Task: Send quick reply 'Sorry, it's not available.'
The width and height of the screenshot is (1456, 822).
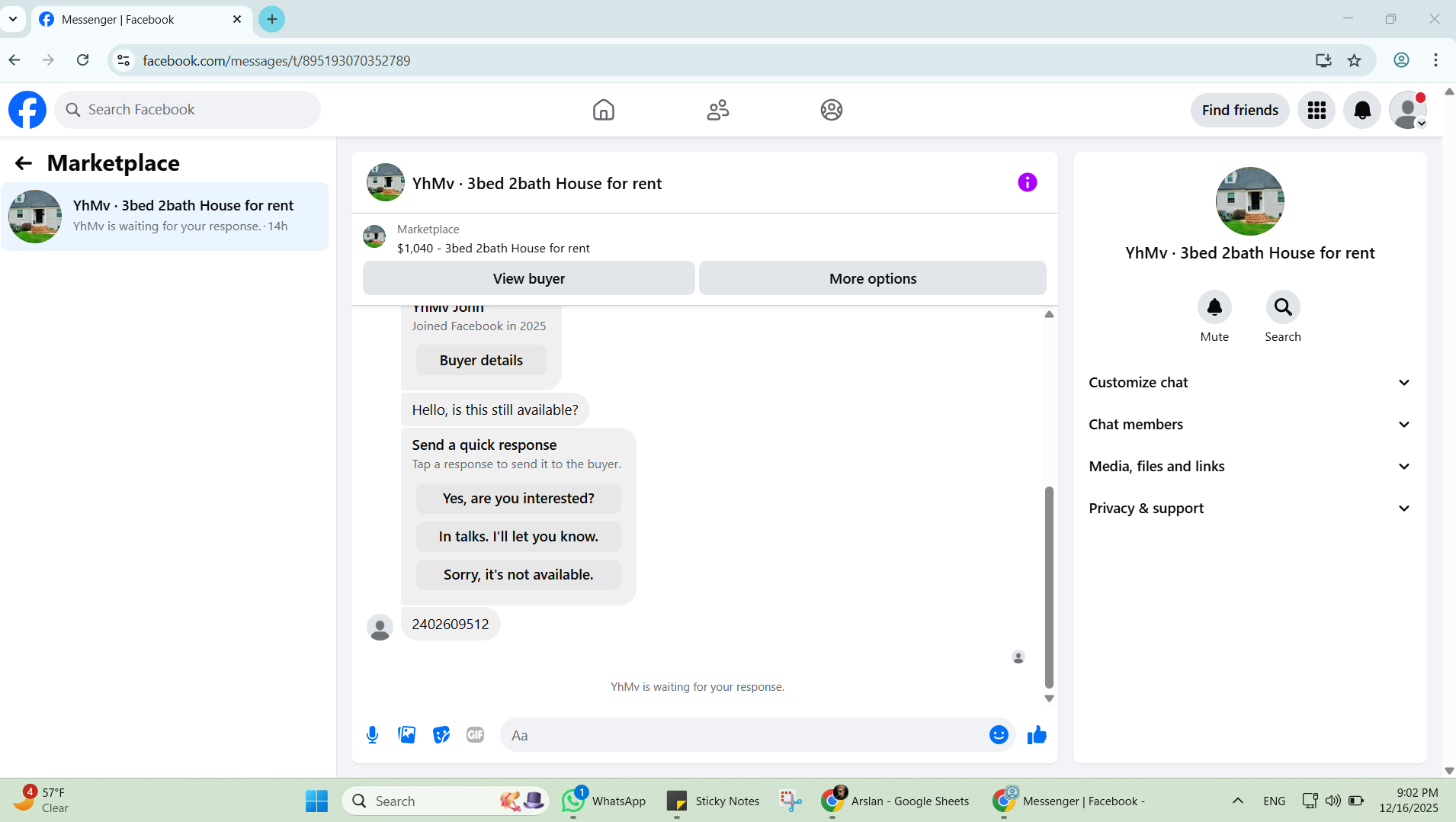Action: (x=518, y=575)
